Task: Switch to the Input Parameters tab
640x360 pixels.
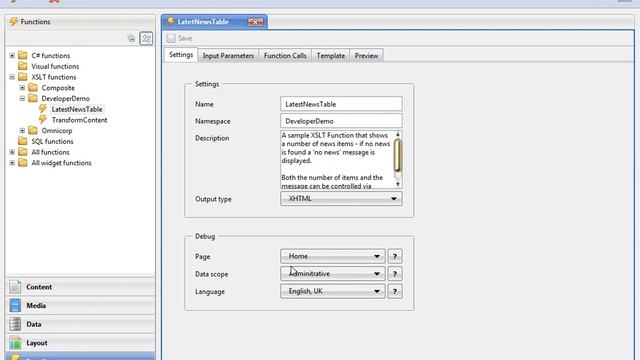Action: [x=228, y=56]
